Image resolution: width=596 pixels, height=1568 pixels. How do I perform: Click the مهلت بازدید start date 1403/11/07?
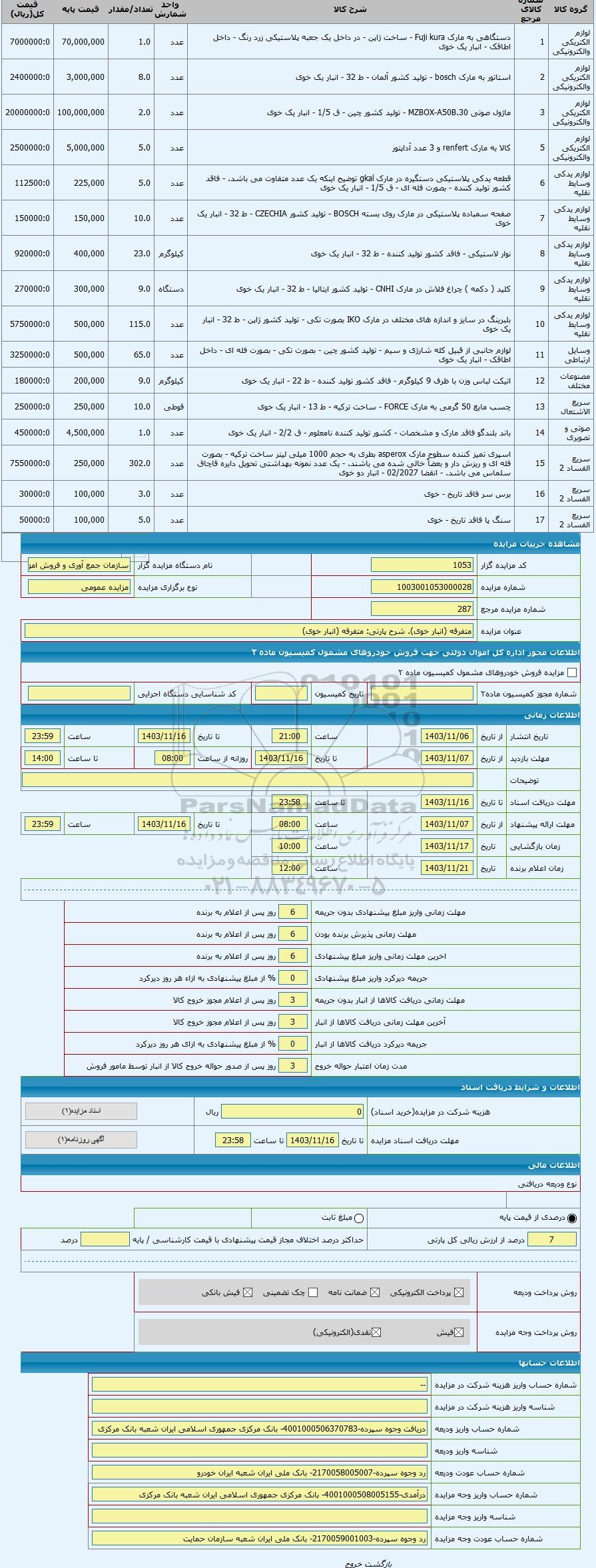pyautogui.click(x=447, y=758)
